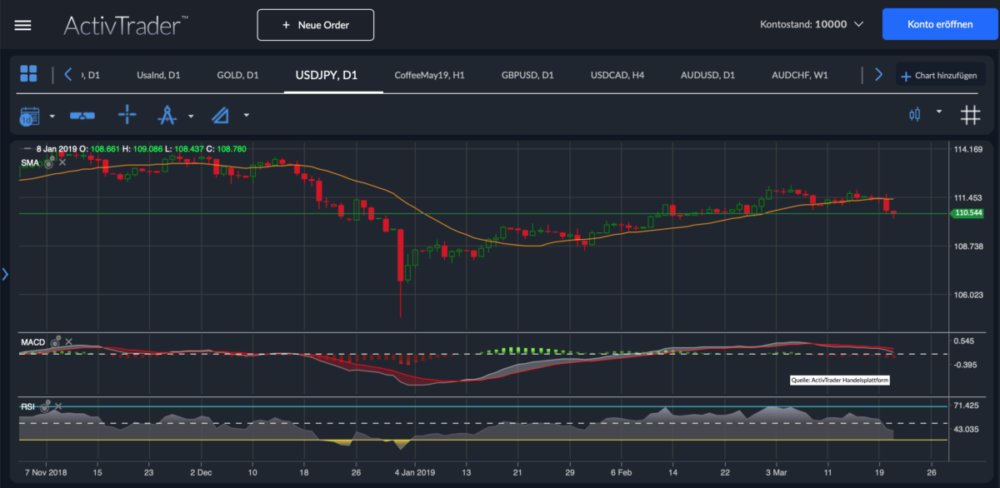Viewport: 1000px width, 488px height.
Task: Open the compass drawing tools icon
Action: [x=166, y=115]
